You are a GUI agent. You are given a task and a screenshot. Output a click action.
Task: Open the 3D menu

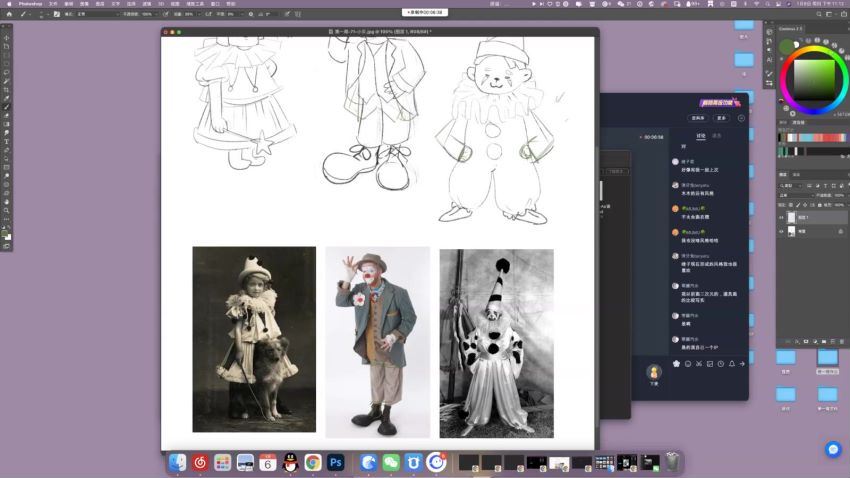(x=162, y=4)
